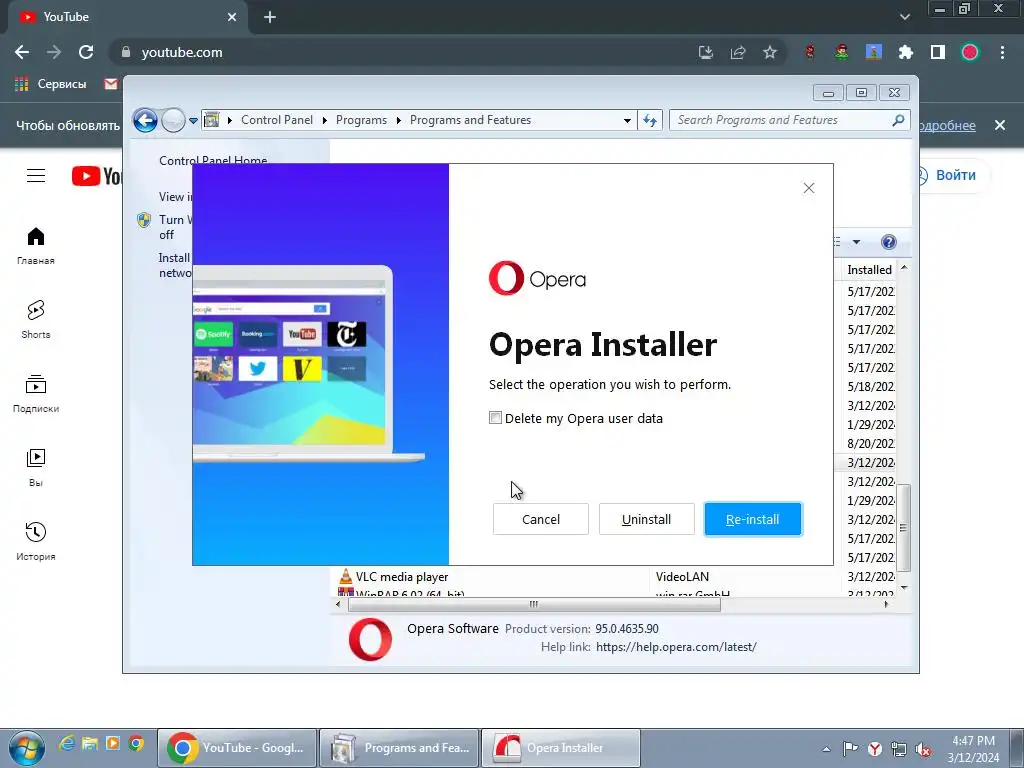Image resolution: width=1024 pixels, height=768 pixels.
Task: Open YouTube Вы section
Action: click(x=36, y=468)
